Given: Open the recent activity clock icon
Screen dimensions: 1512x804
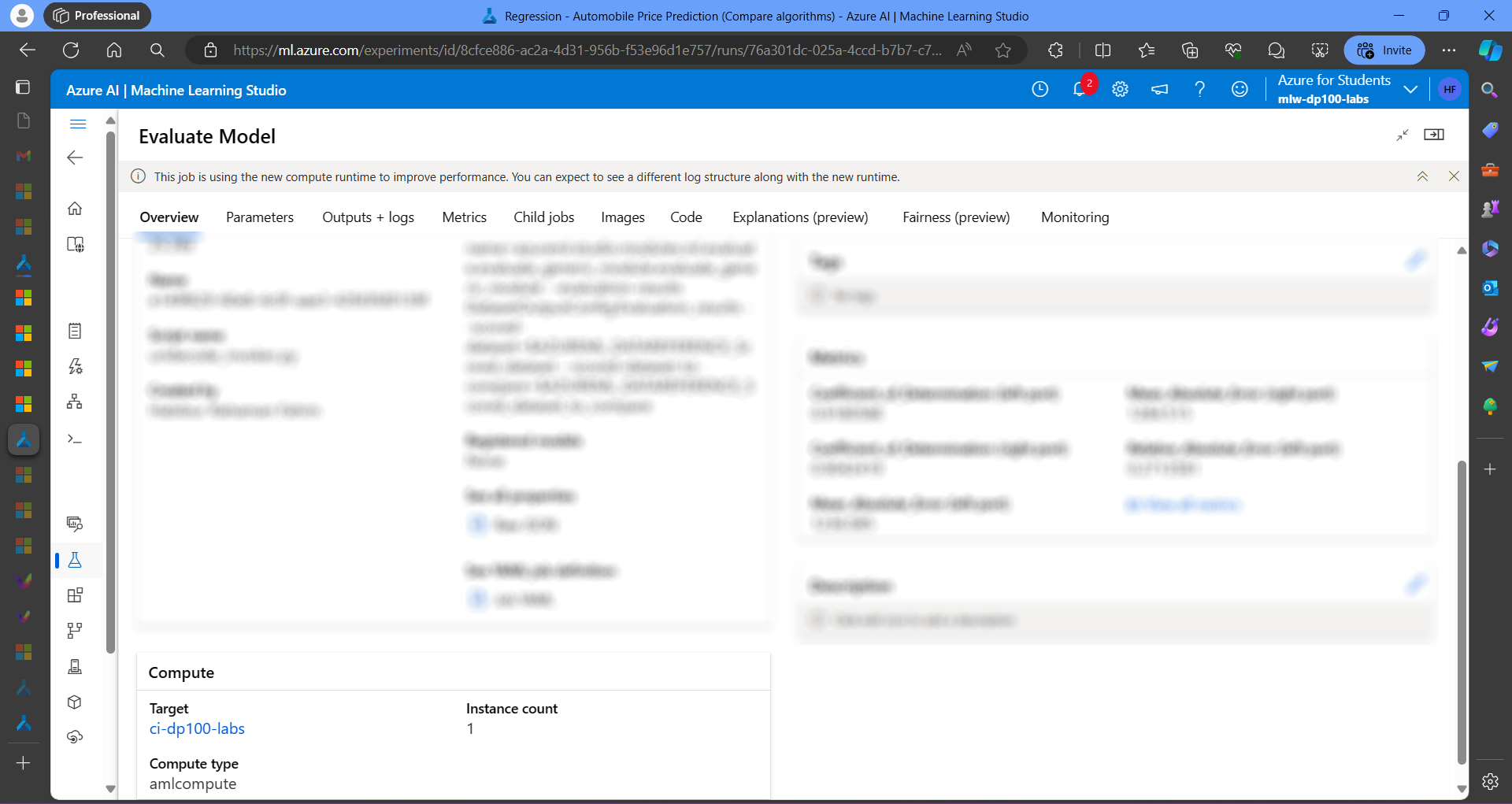Looking at the screenshot, I should click(x=1040, y=89).
